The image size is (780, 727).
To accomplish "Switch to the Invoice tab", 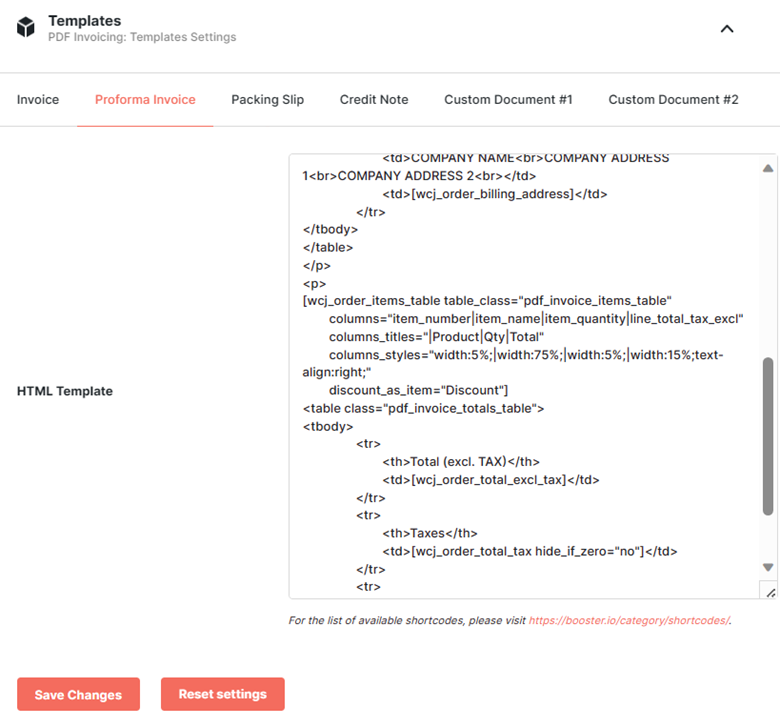I will coord(38,100).
